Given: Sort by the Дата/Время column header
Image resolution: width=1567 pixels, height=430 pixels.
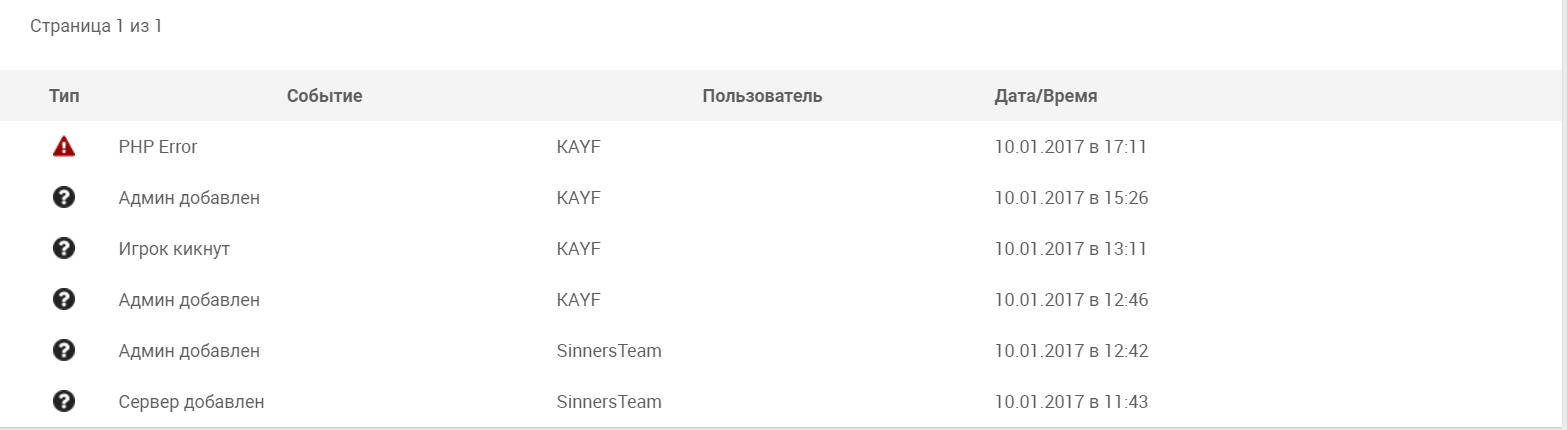Looking at the screenshot, I should pos(1046,96).
